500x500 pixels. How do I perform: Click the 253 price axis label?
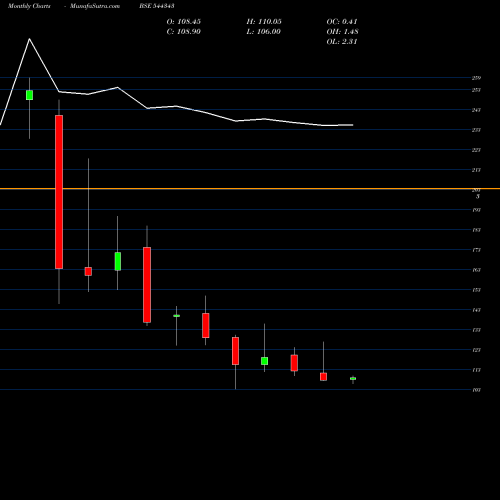(x=476, y=90)
